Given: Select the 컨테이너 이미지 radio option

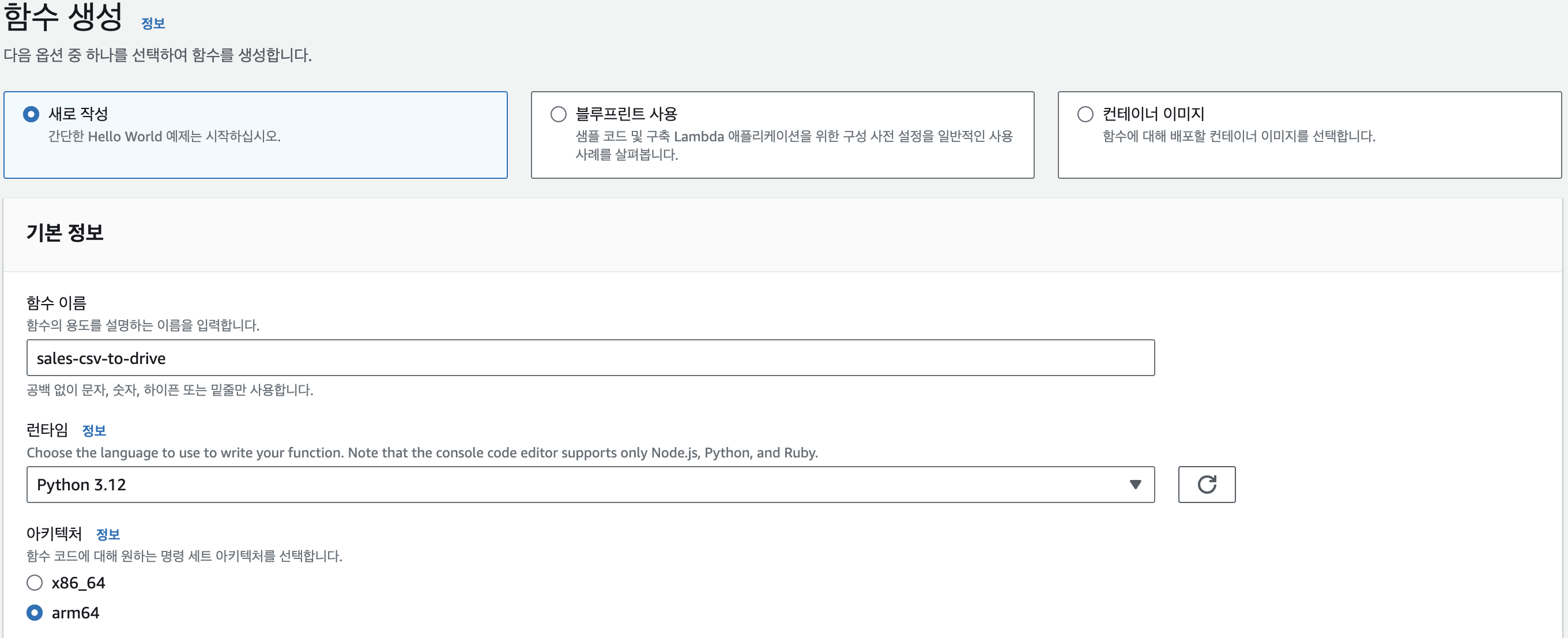Looking at the screenshot, I should pos(1085,114).
